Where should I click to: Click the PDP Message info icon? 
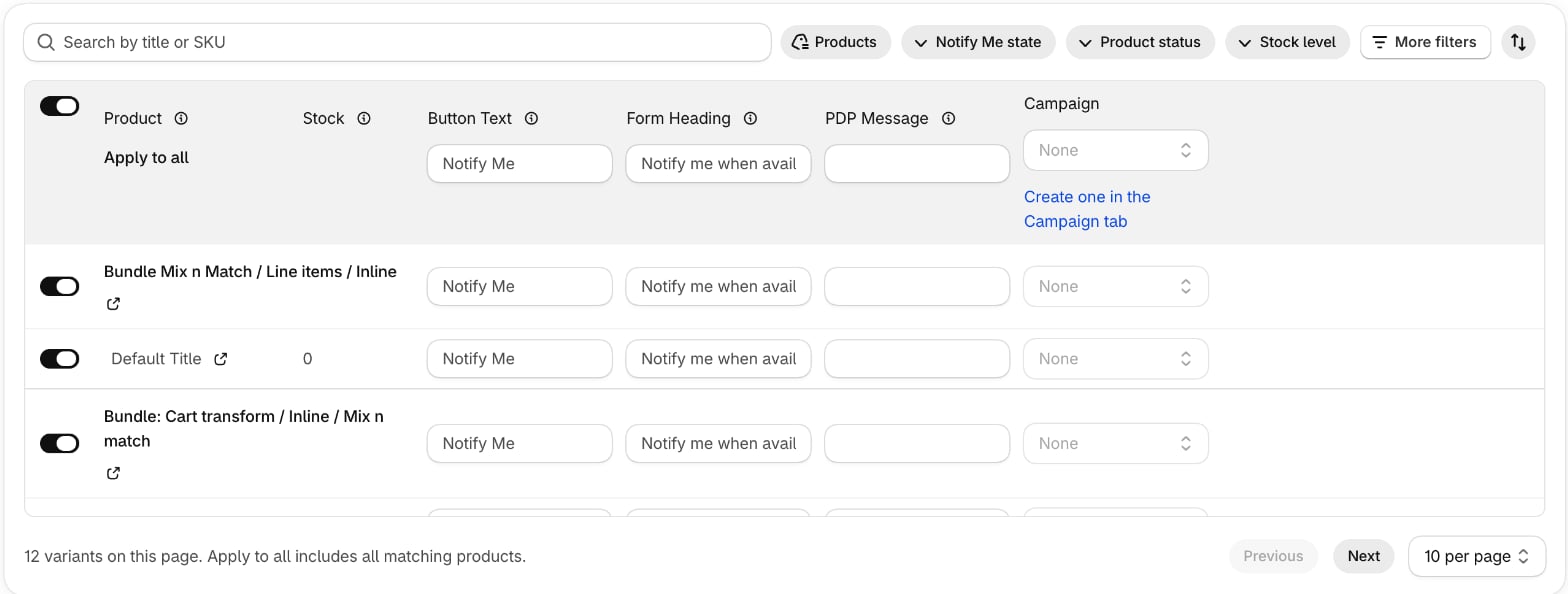coord(948,118)
